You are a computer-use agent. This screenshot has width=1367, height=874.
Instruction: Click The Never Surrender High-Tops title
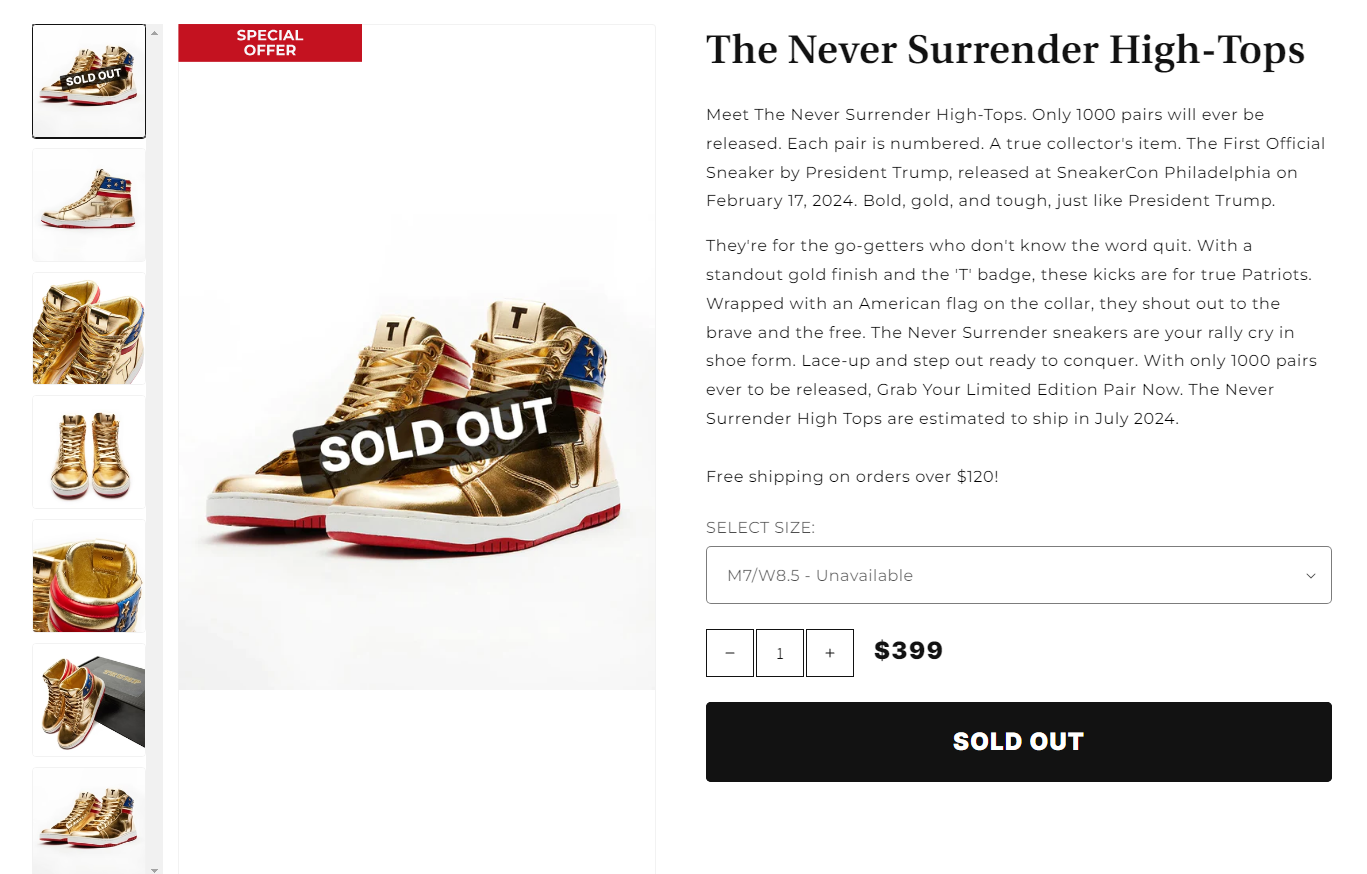click(1005, 50)
